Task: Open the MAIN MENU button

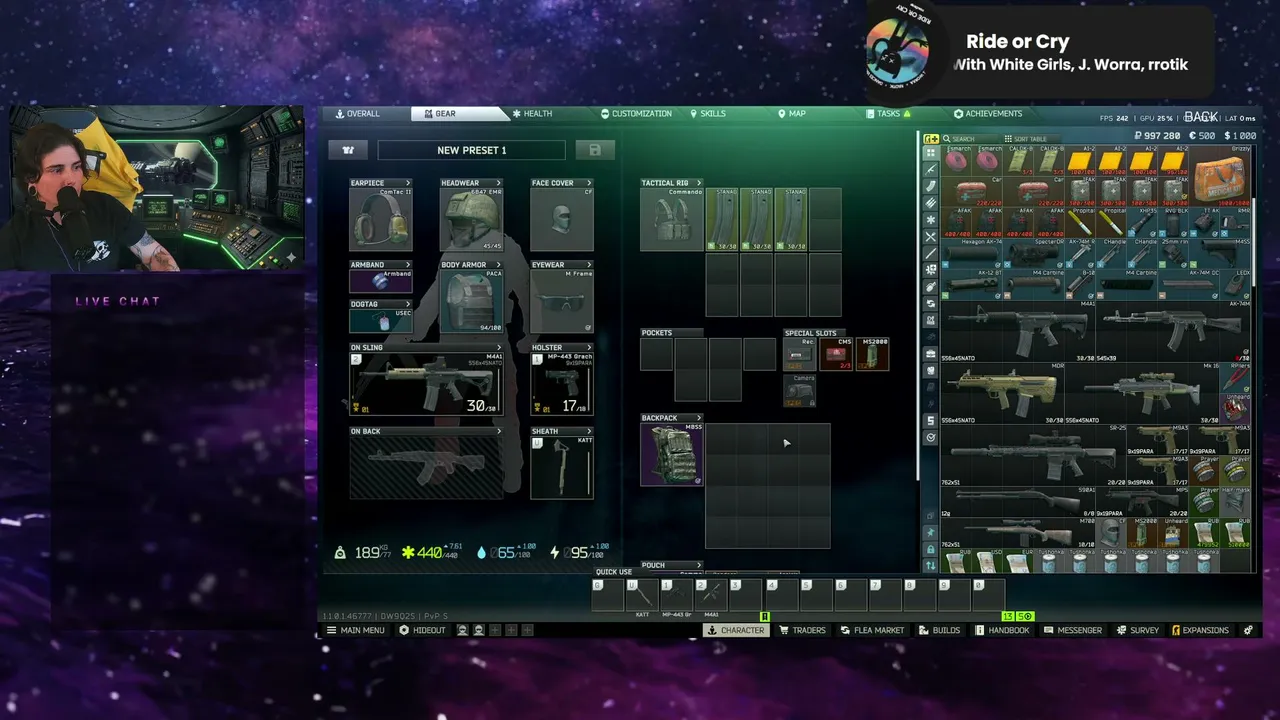Action: [x=355, y=630]
